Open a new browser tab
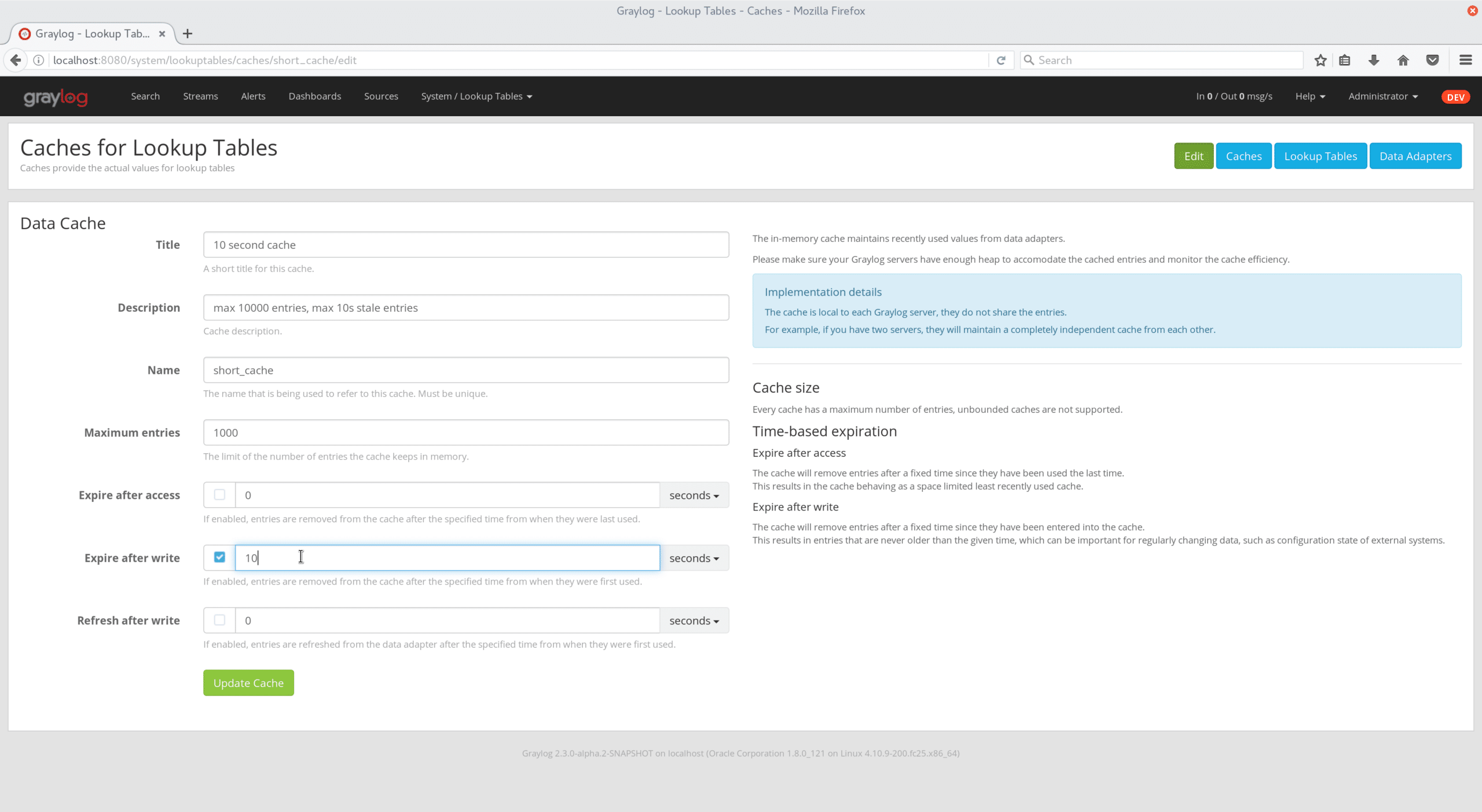1482x812 pixels. pyautogui.click(x=188, y=34)
